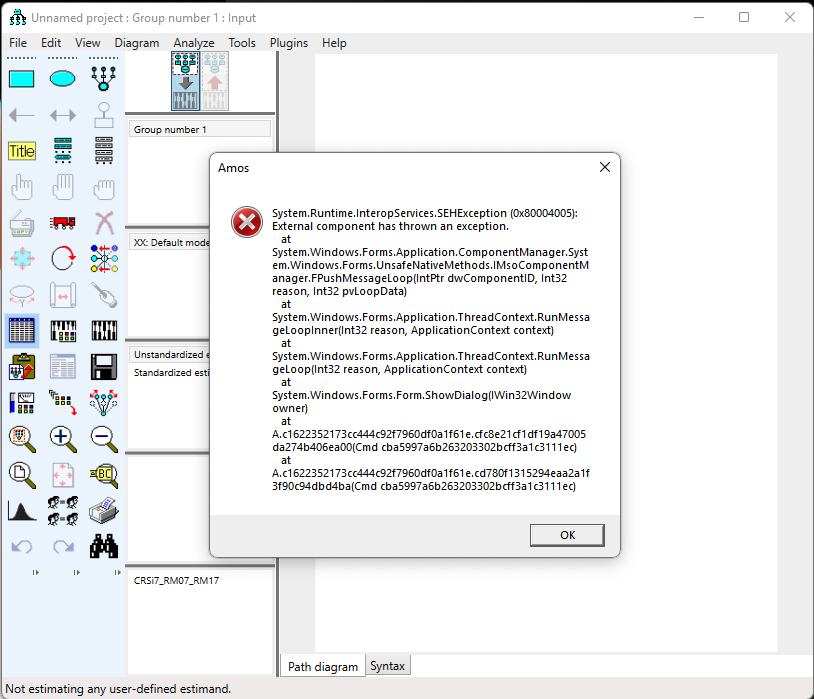Click OK in the Amos error dialog

tap(567, 535)
